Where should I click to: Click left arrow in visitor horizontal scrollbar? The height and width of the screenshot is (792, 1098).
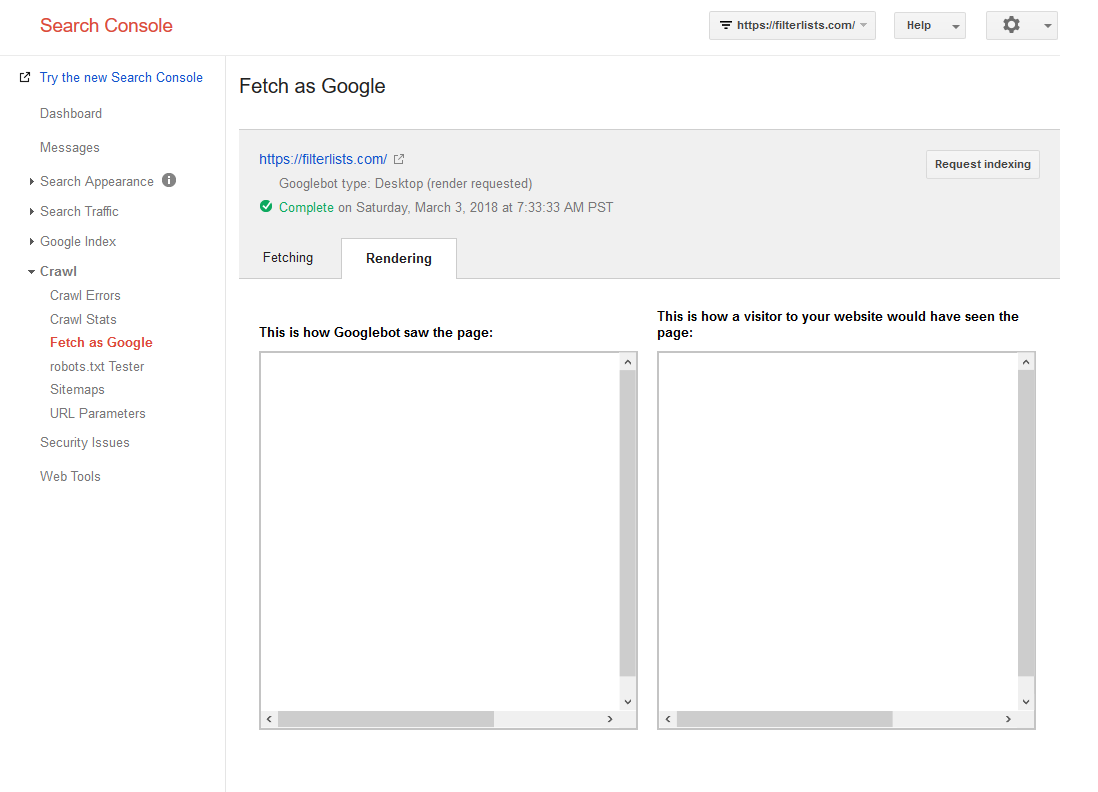668,719
